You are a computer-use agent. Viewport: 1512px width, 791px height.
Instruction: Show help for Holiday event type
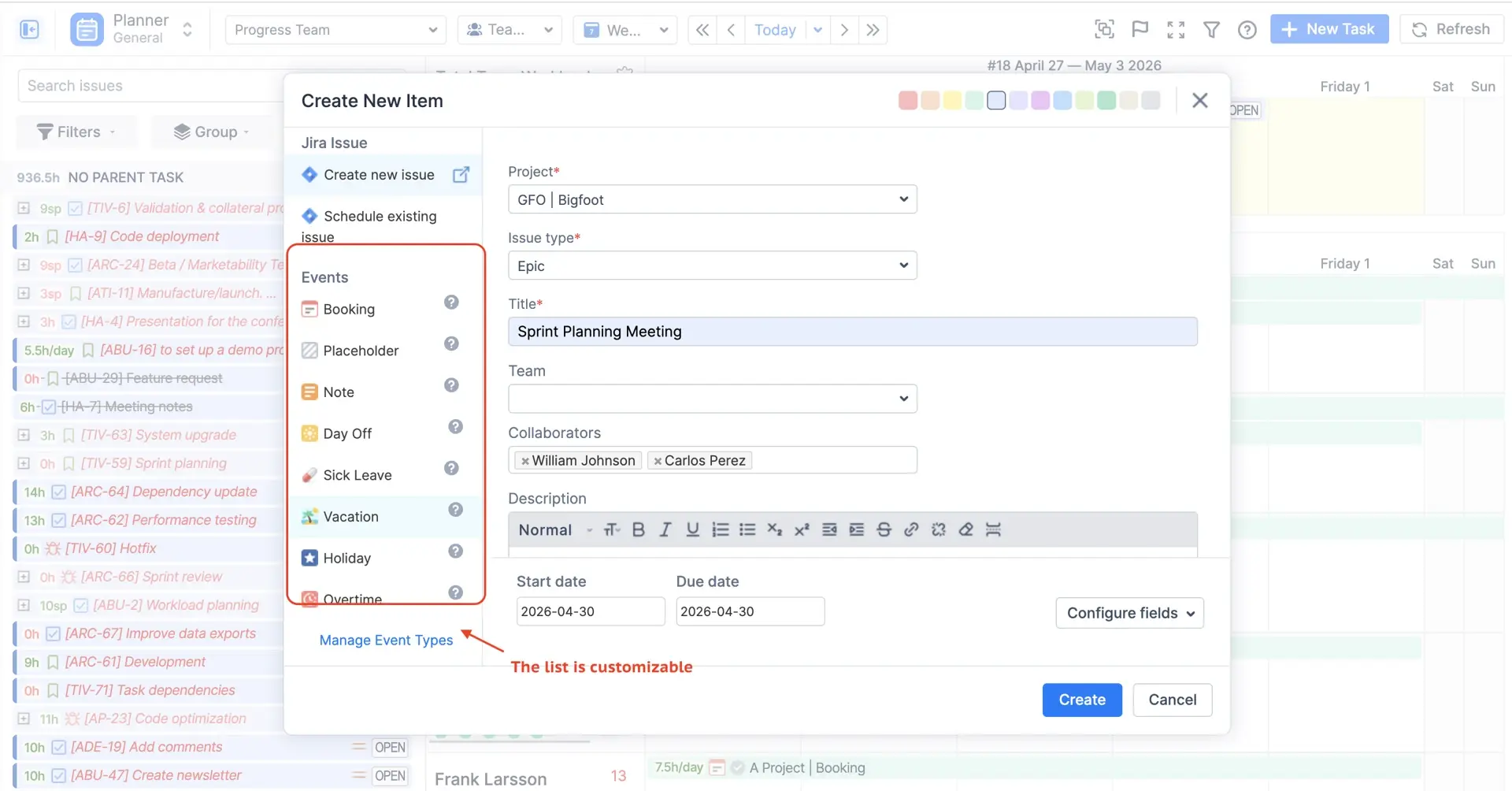coord(455,551)
